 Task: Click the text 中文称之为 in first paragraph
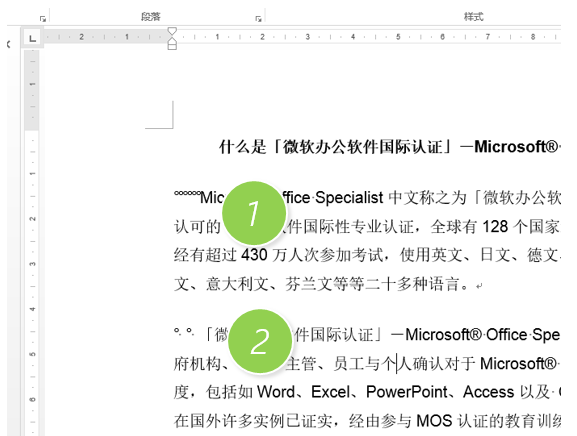427,198
